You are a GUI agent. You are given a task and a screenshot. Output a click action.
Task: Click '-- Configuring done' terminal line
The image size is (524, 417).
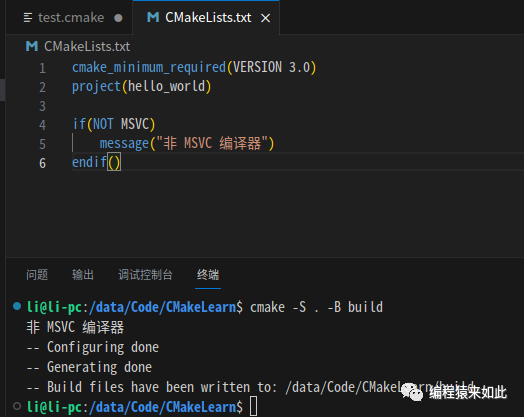(x=93, y=348)
